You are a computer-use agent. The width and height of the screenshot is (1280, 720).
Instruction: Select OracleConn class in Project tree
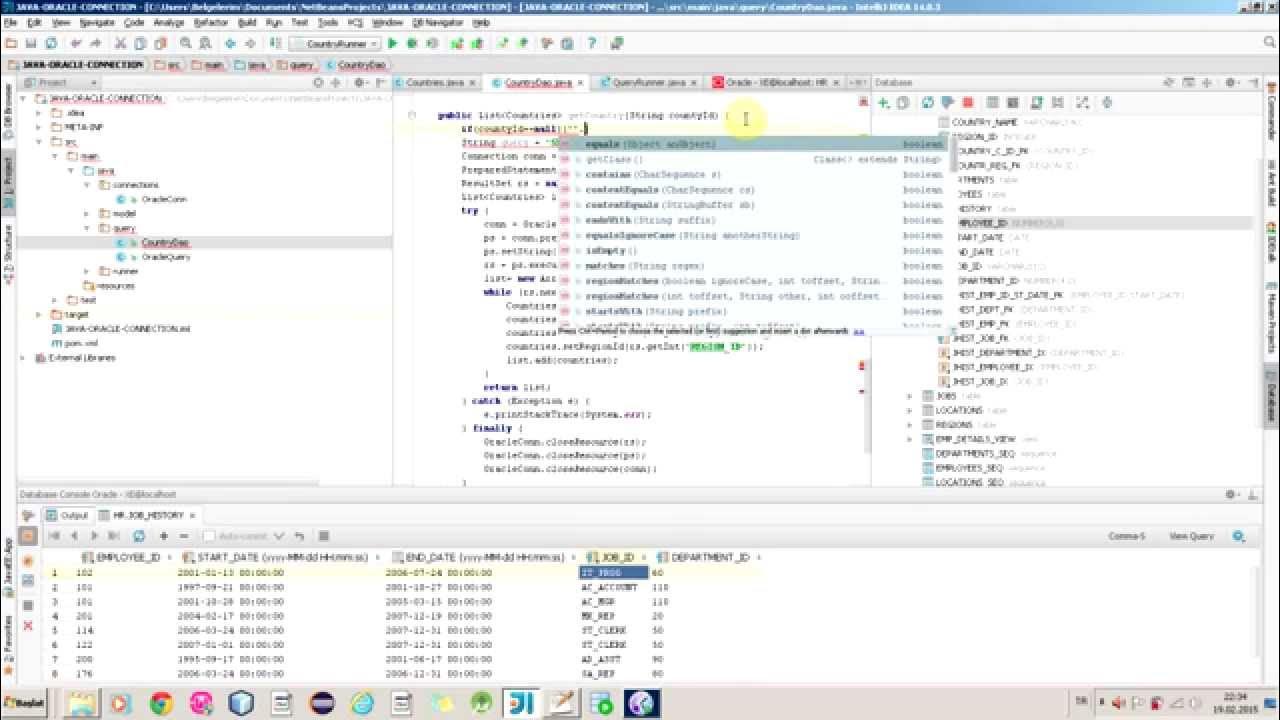pyautogui.click(x=164, y=199)
